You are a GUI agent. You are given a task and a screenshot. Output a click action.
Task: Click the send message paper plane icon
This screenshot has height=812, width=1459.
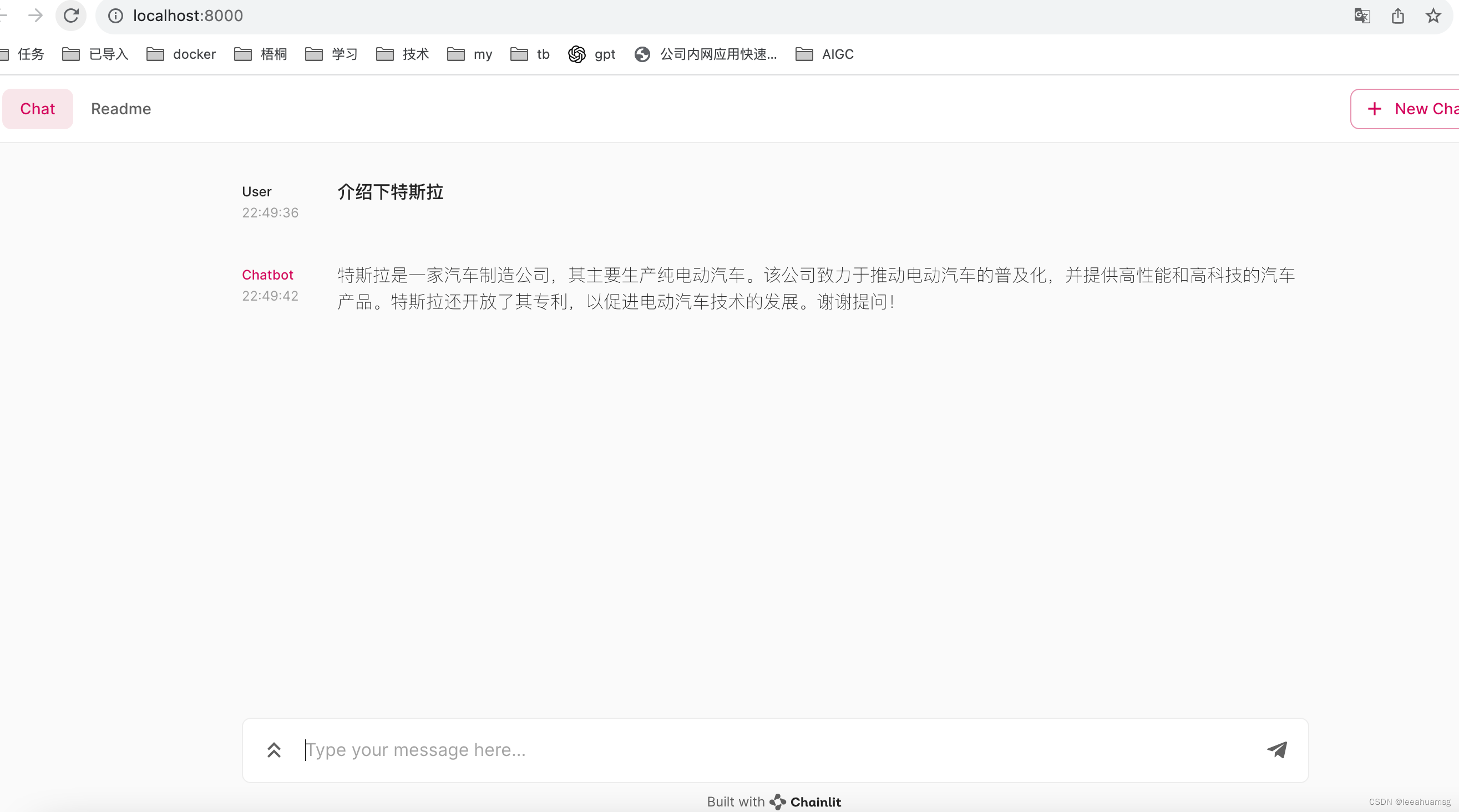click(x=1276, y=750)
